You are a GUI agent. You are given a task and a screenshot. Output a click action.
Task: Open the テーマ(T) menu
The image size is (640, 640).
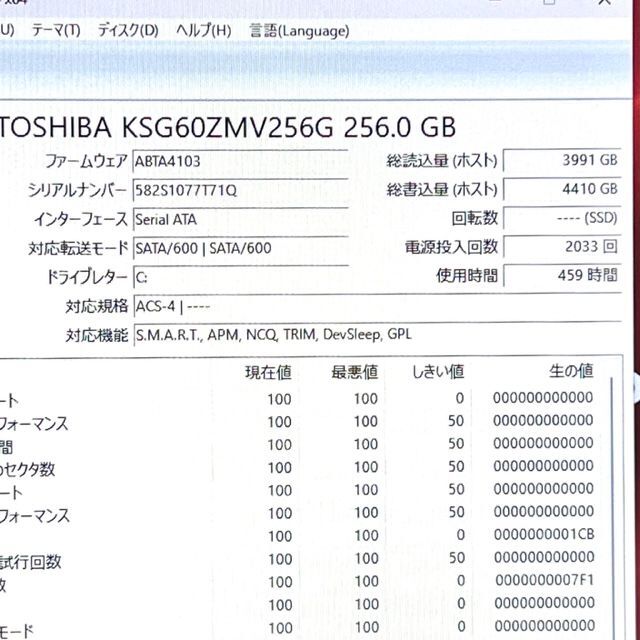56,31
